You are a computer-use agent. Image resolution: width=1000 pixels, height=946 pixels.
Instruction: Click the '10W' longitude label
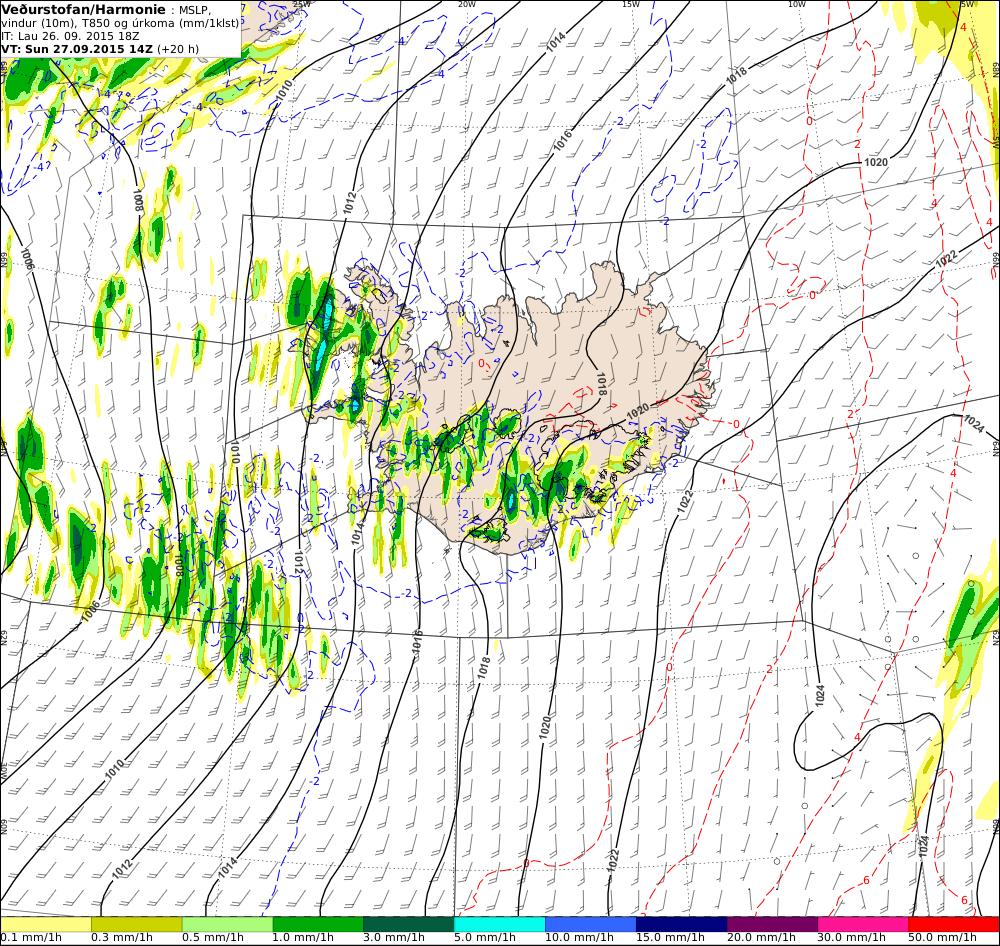click(x=797, y=4)
